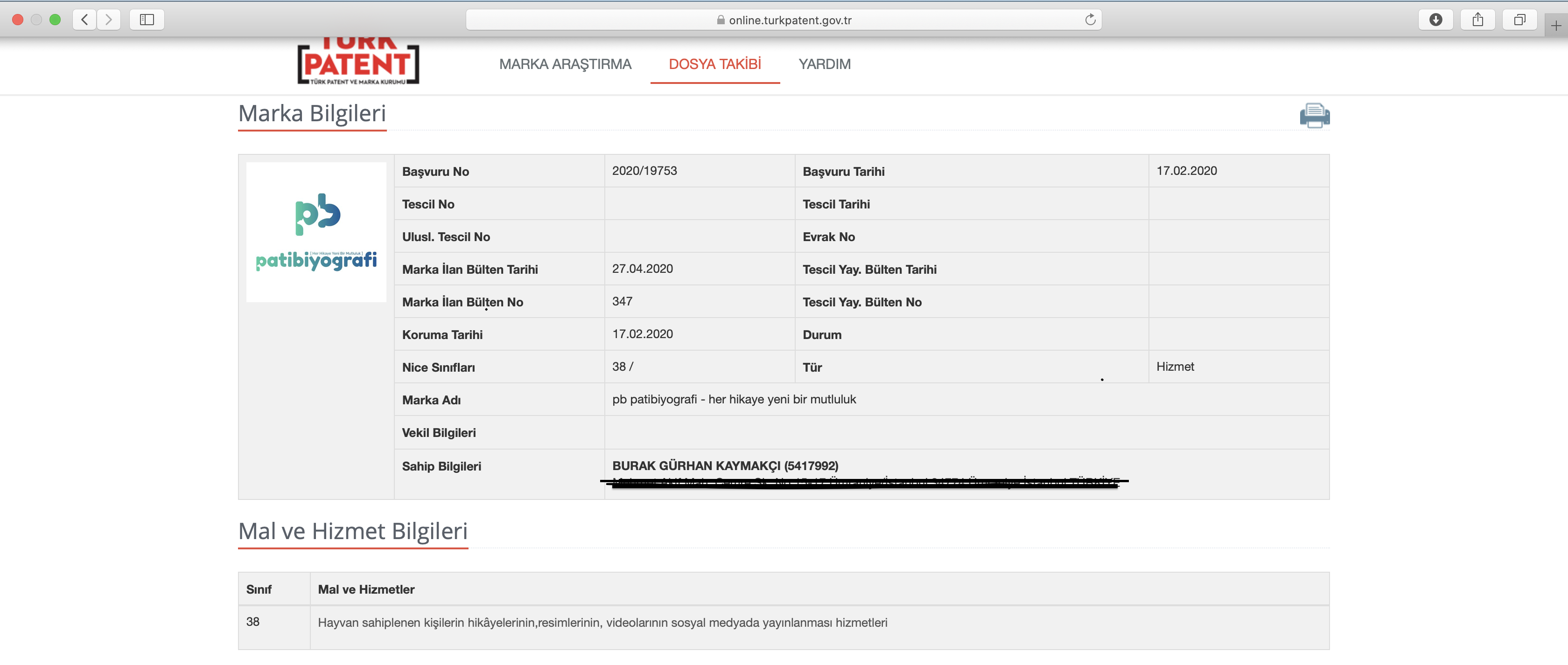1568x665 pixels.
Task: Select protection date value beside Koruma Tarihi
Action: click(642, 334)
